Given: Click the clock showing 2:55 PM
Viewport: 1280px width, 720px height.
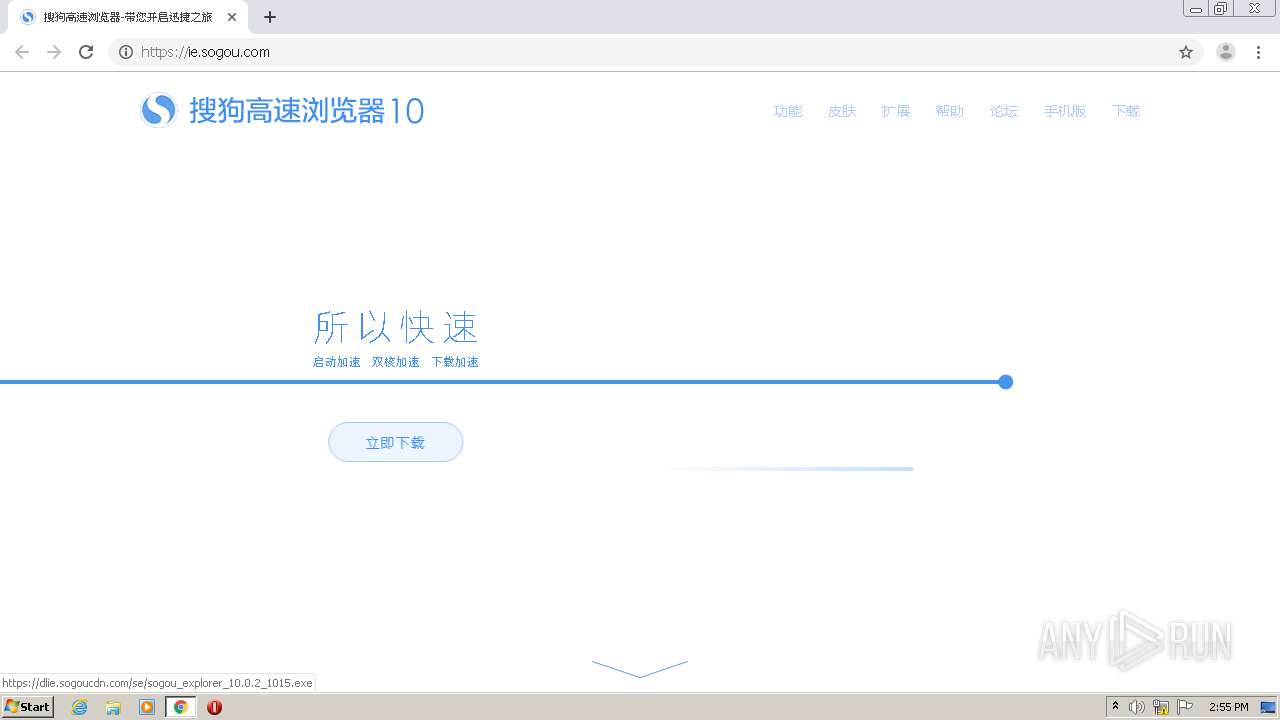Looking at the screenshot, I should tap(1229, 707).
